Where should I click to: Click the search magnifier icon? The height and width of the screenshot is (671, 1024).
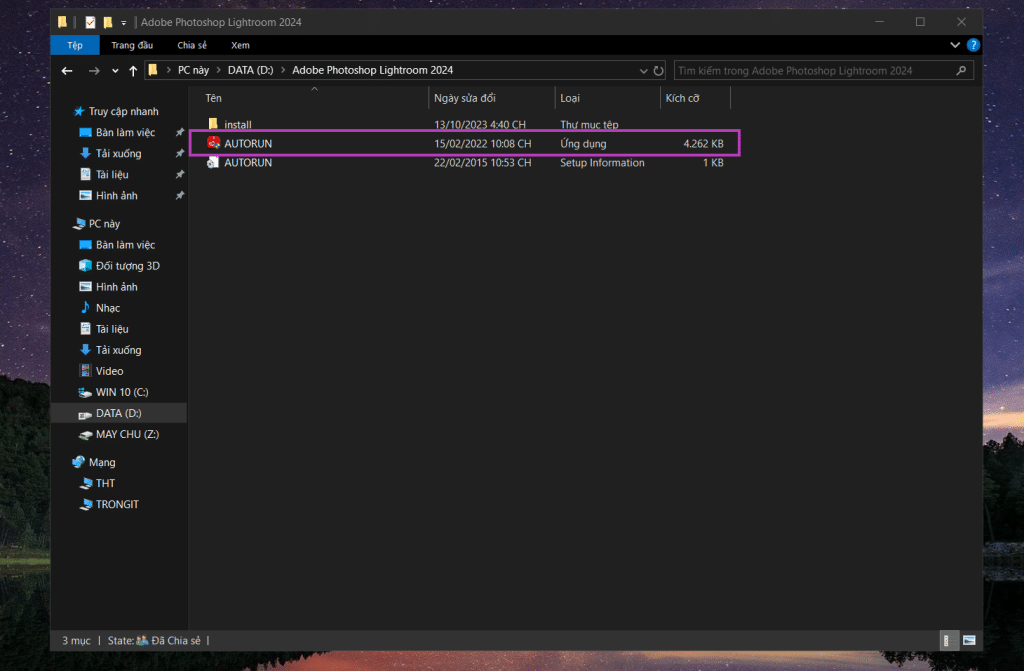pyautogui.click(x=961, y=71)
